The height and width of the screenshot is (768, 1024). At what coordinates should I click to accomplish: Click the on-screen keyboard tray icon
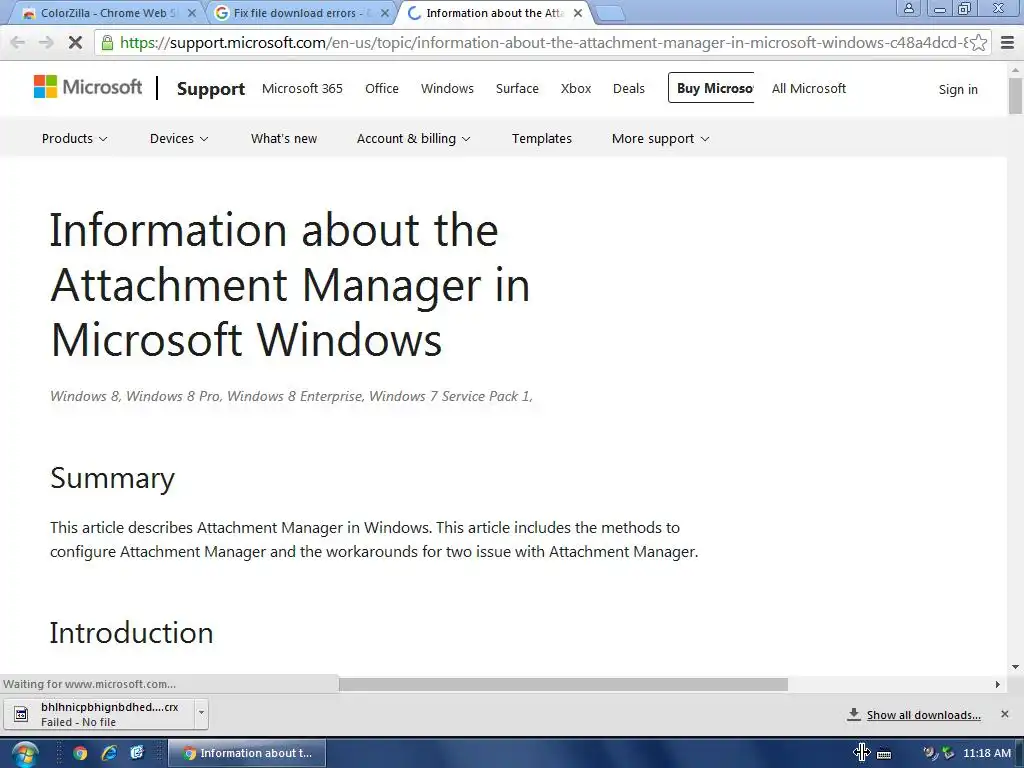click(x=884, y=754)
